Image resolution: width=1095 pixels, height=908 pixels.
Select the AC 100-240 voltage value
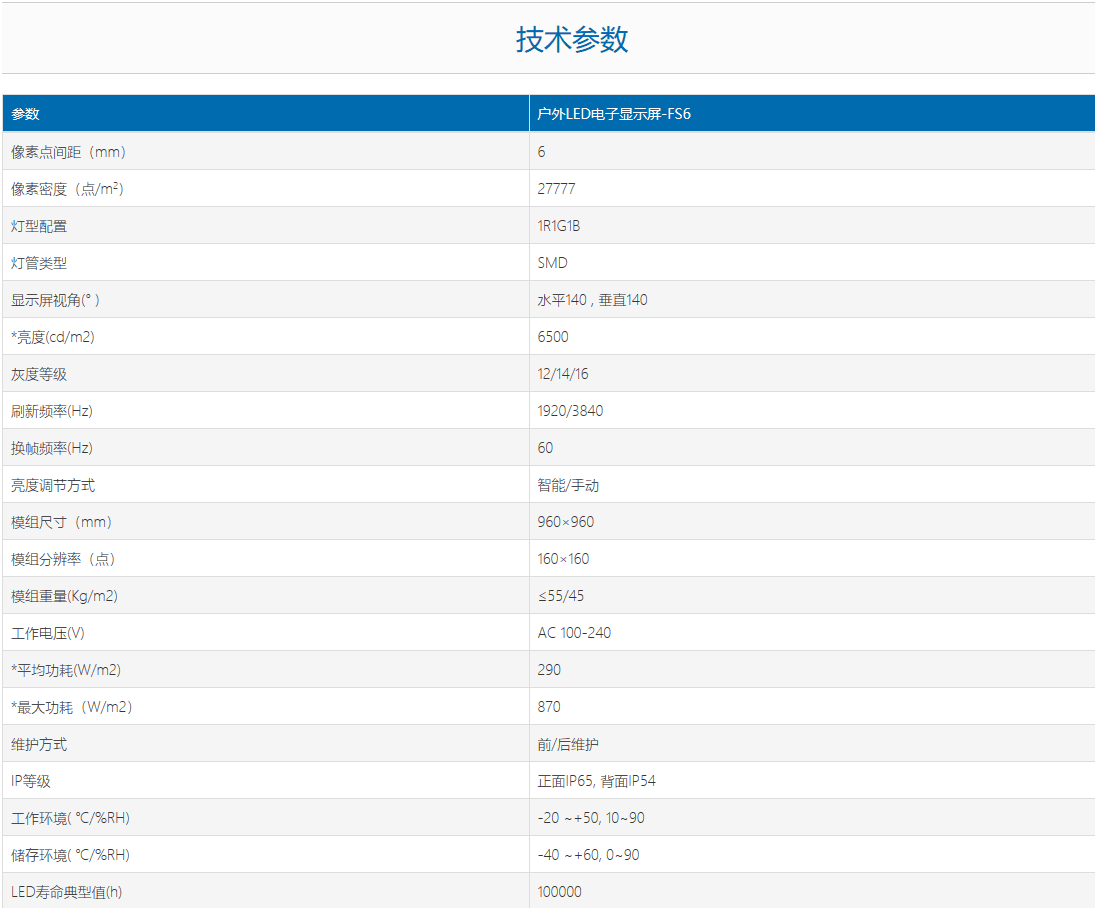click(x=574, y=633)
